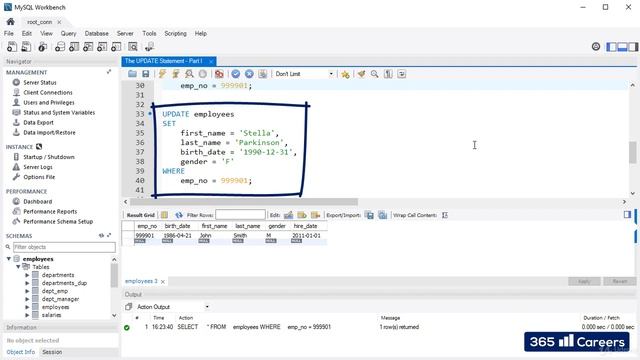Click the horizontal editor scrollbar
640x360 pixels.
(x=244, y=202)
